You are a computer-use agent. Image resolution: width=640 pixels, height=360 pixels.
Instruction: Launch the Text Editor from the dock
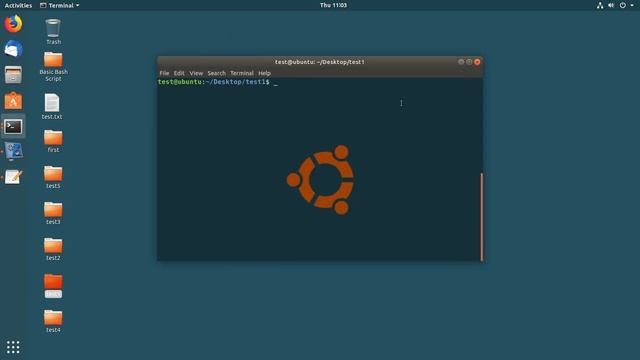point(13,177)
